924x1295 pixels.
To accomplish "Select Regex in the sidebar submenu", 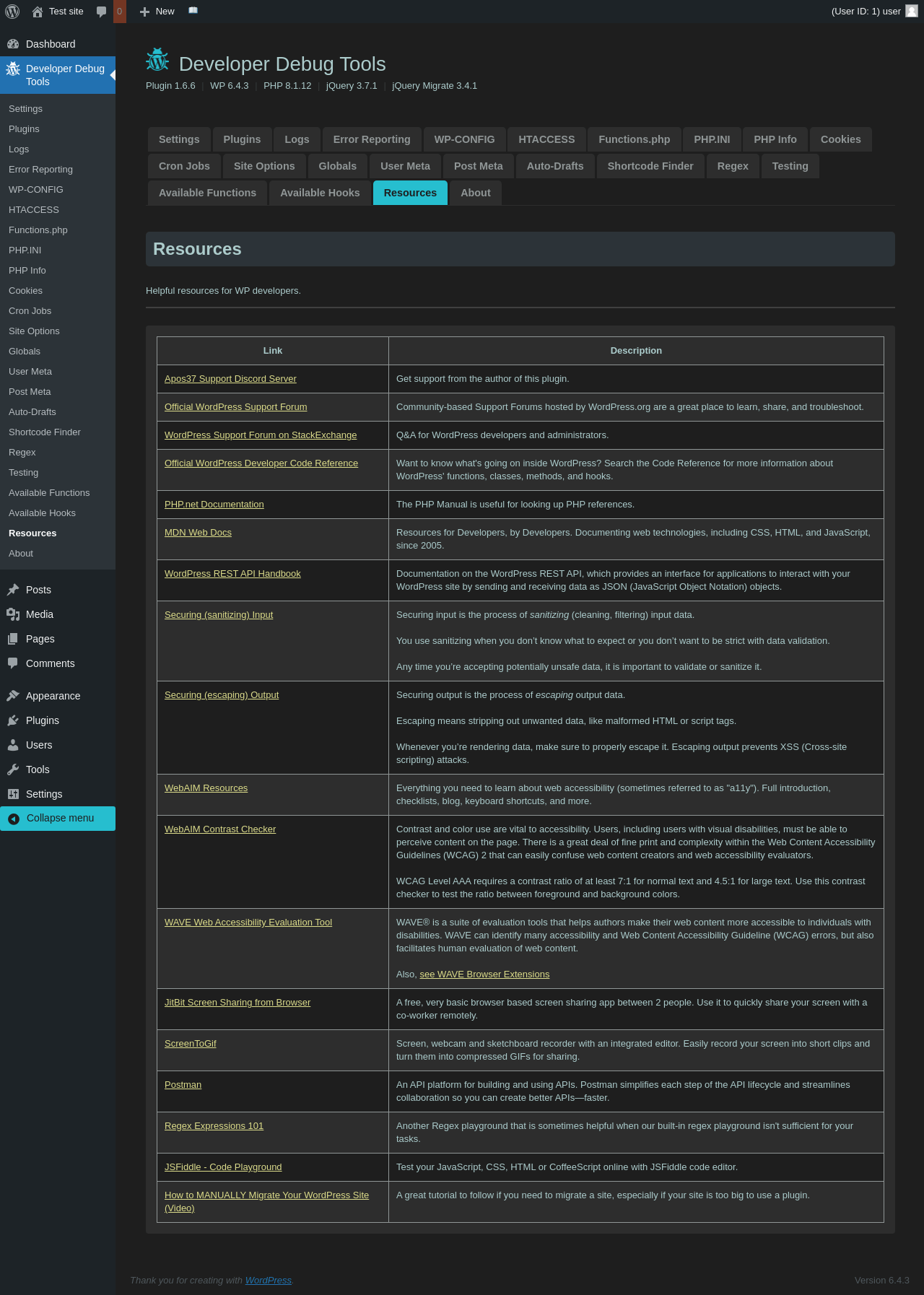I will tap(58, 453).
